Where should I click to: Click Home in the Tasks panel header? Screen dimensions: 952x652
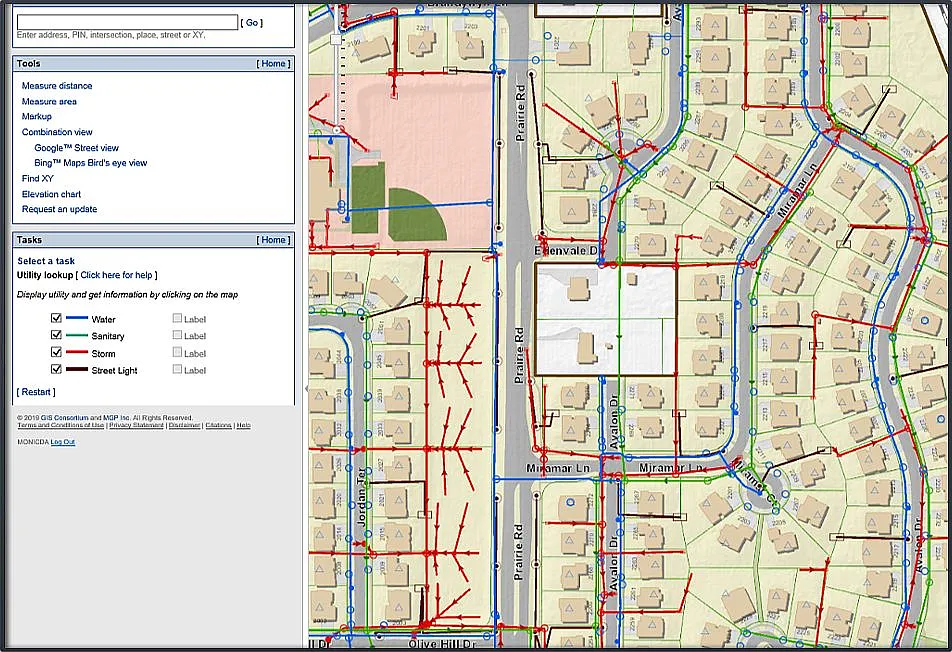[274, 240]
